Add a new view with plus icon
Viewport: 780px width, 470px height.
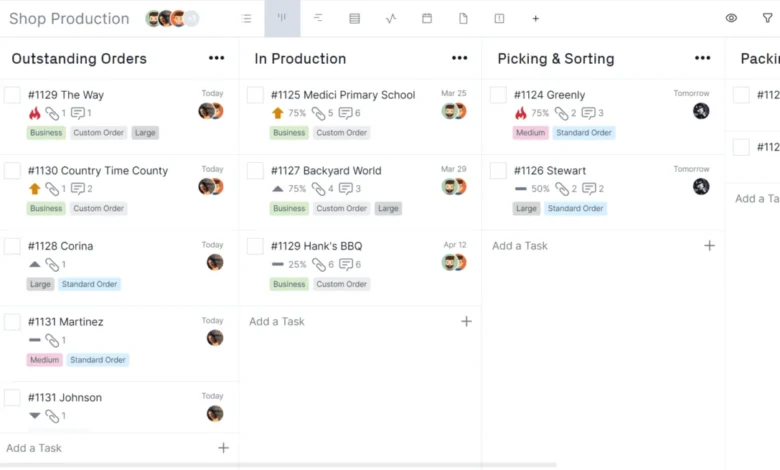click(535, 18)
